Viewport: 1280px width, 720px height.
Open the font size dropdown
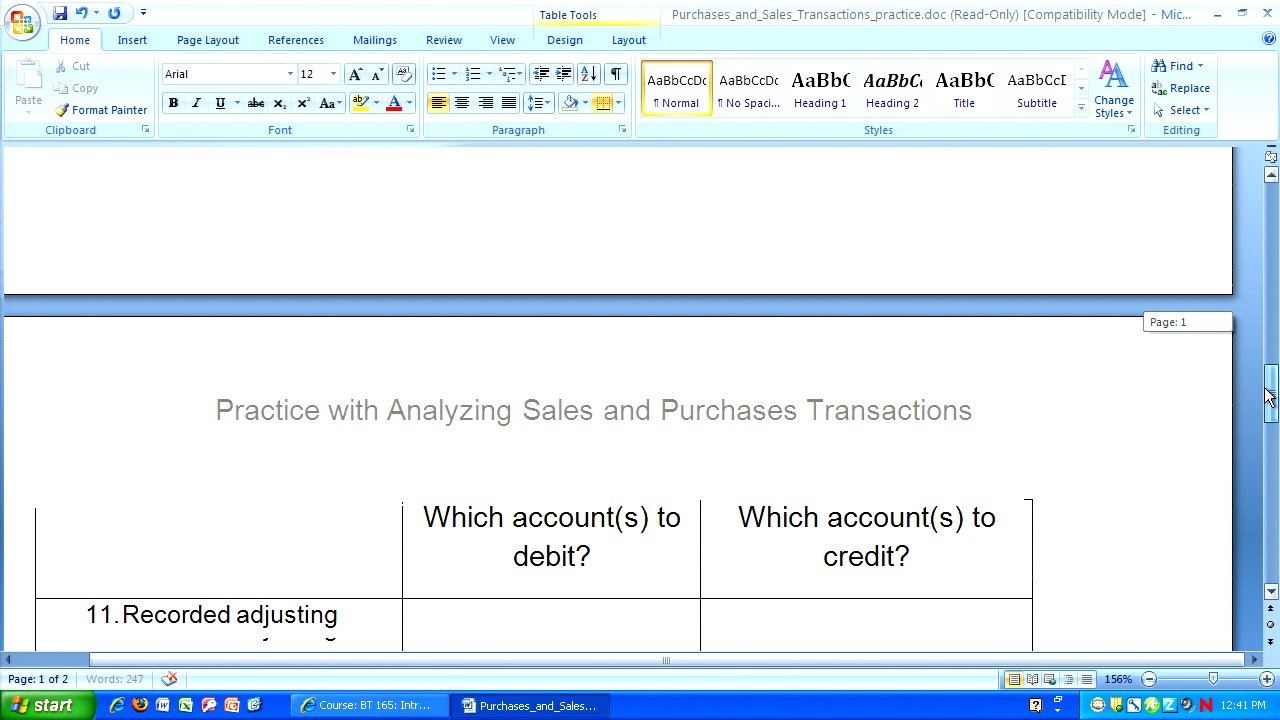[333, 74]
